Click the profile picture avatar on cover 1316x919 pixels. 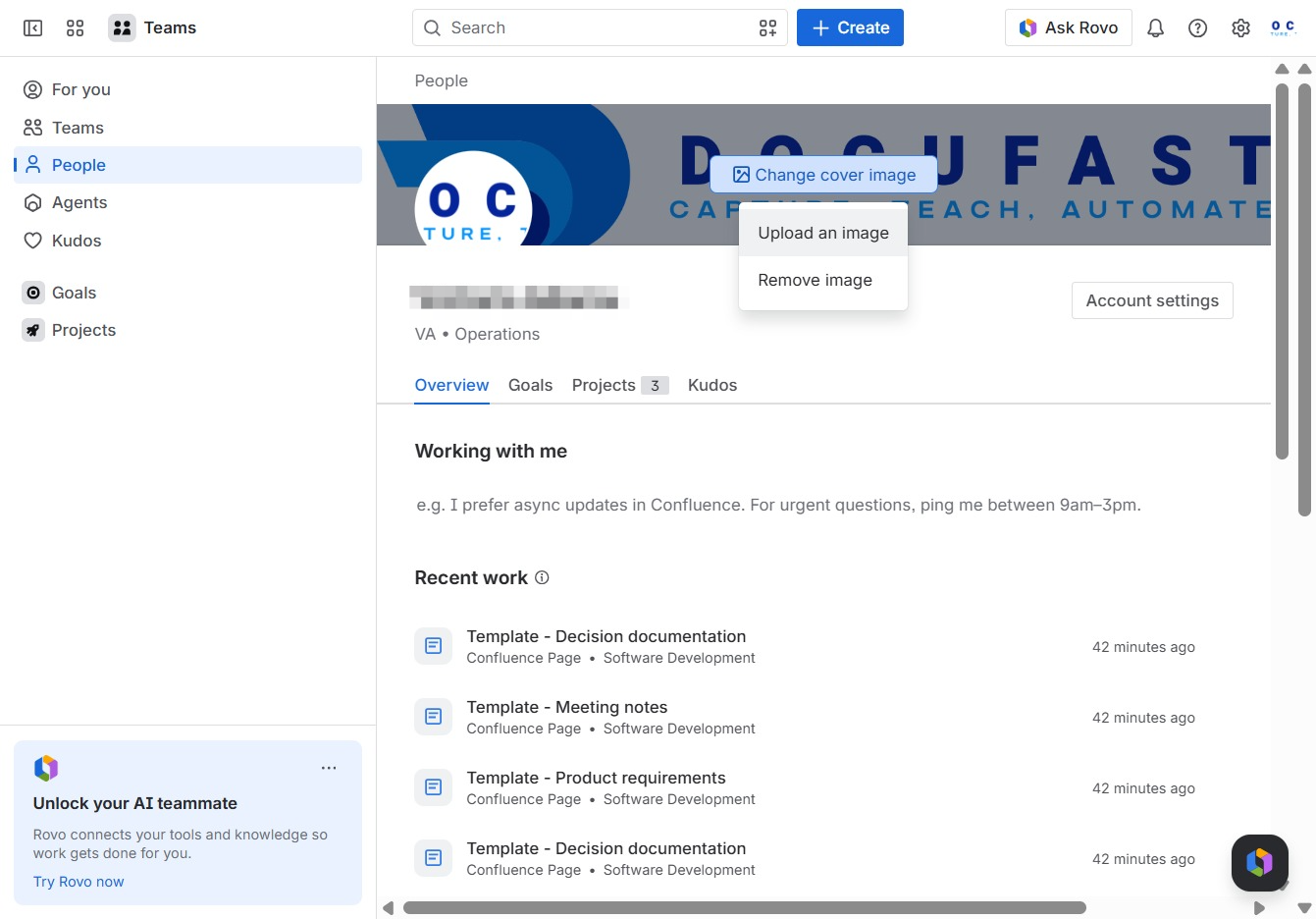tap(473, 199)
